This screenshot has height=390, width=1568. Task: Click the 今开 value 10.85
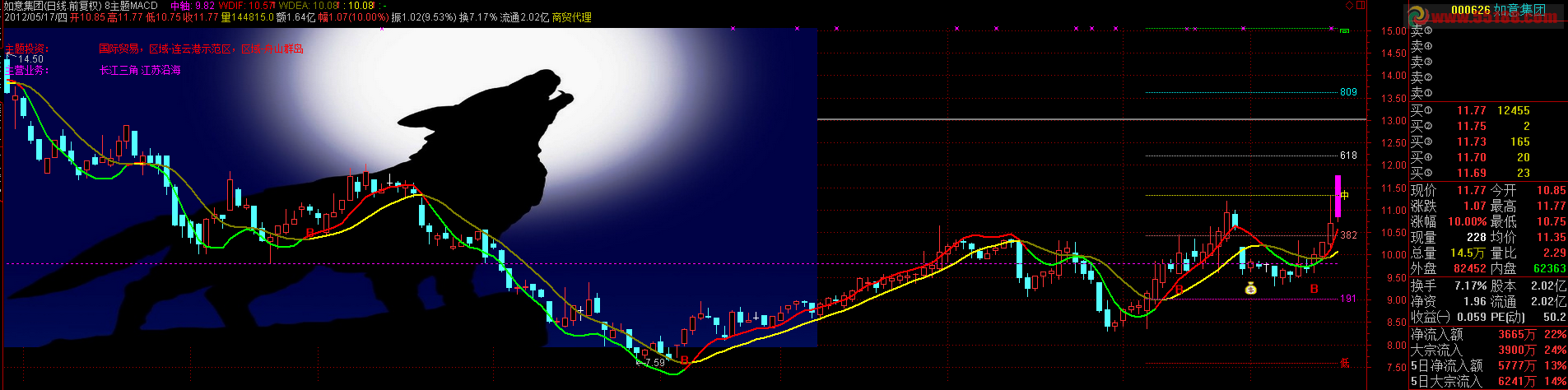[1551, 190]
